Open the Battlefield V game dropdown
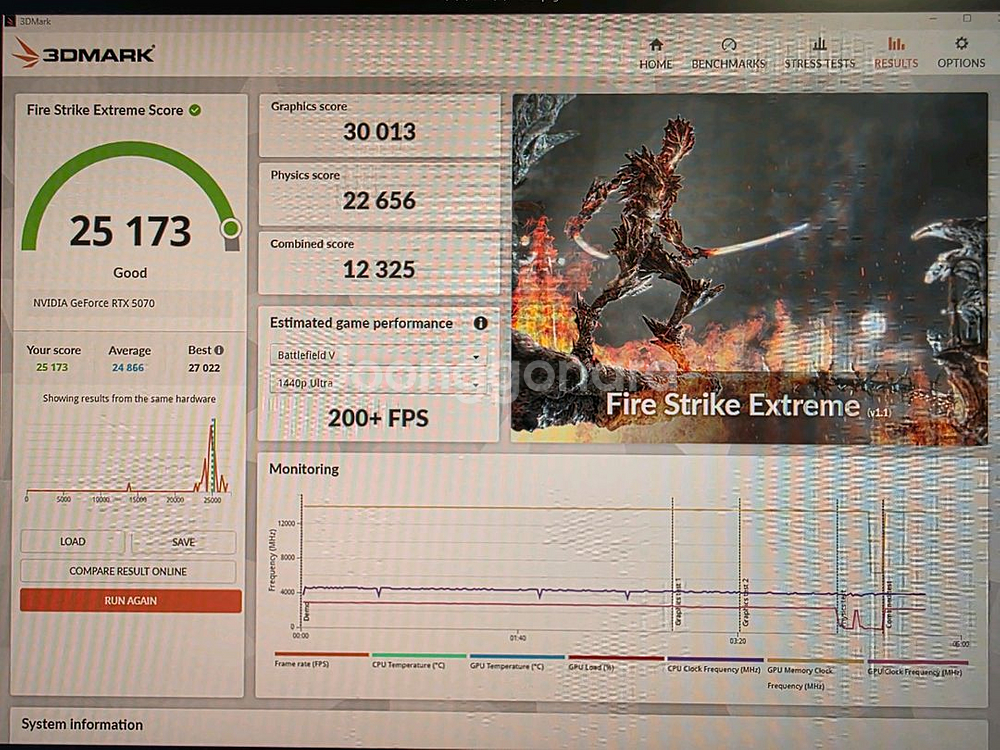The width and height of the screenshot is (1000, 750). 378,356
